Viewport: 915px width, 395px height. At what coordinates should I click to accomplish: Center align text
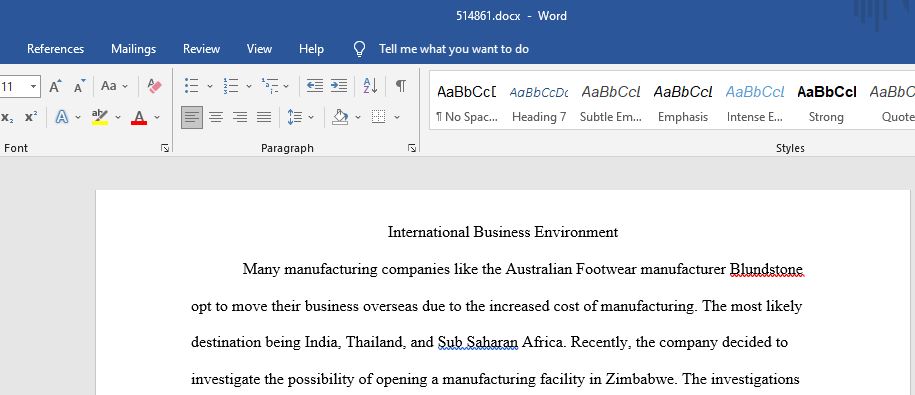pos(216,117)
